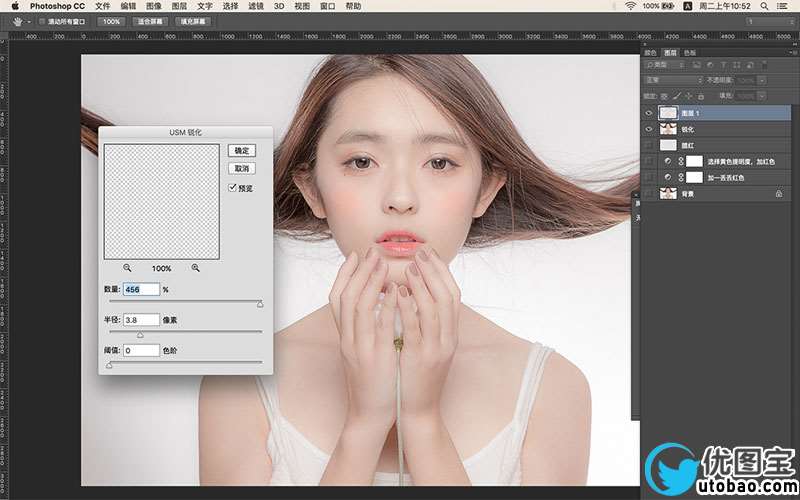Switch to the 色板 tab
The image size is (800, 500).
pos(690,52)
